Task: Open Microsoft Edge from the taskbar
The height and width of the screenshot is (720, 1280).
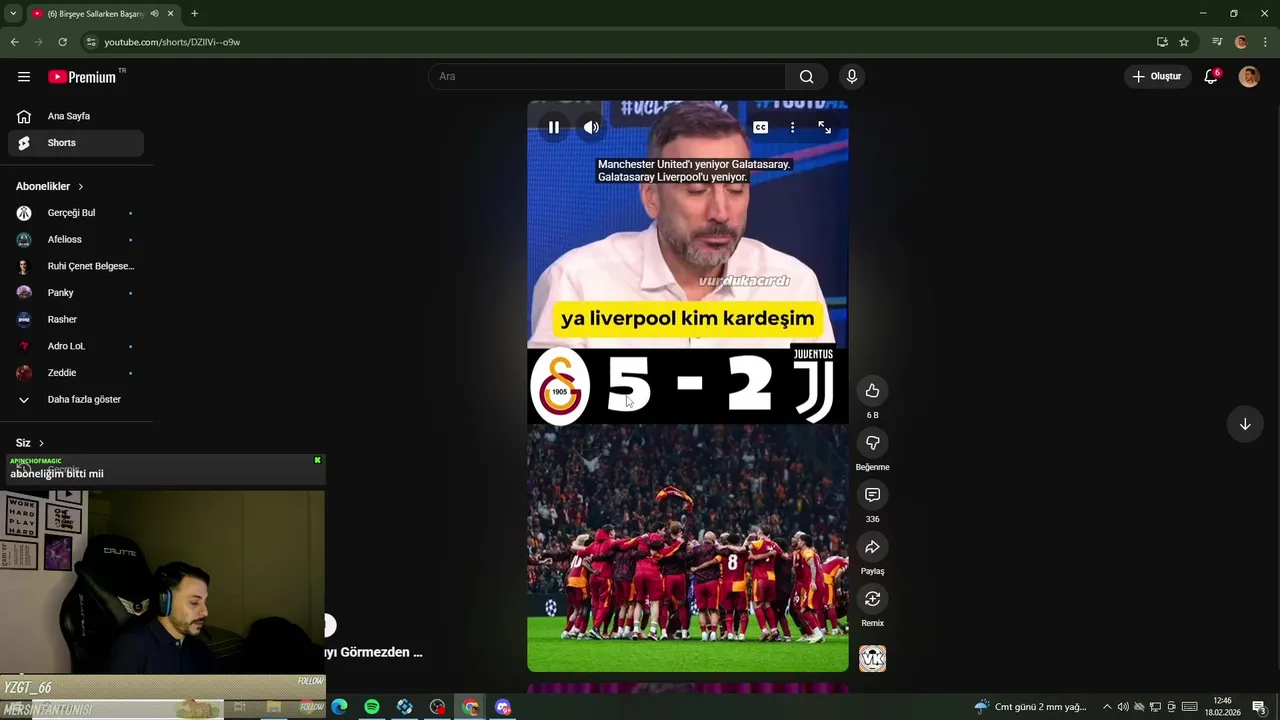Action: [339, 707]
